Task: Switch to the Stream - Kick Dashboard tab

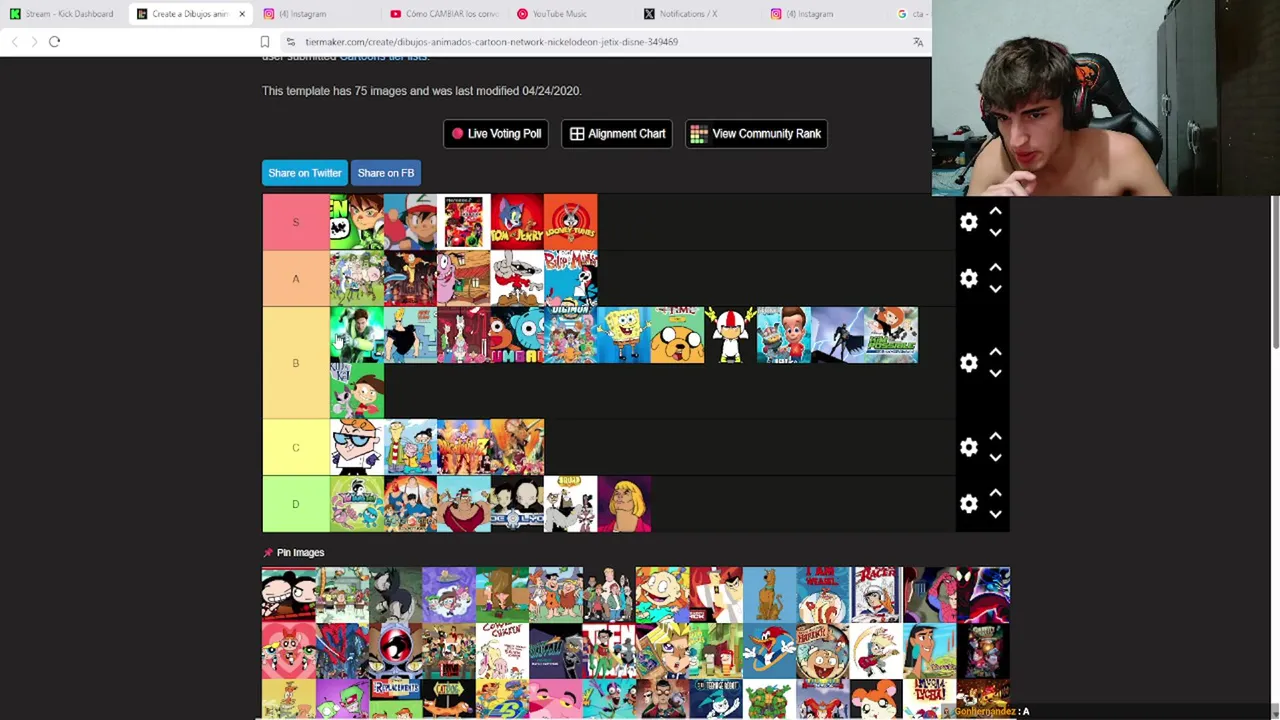Action: [x=62, y=14]
